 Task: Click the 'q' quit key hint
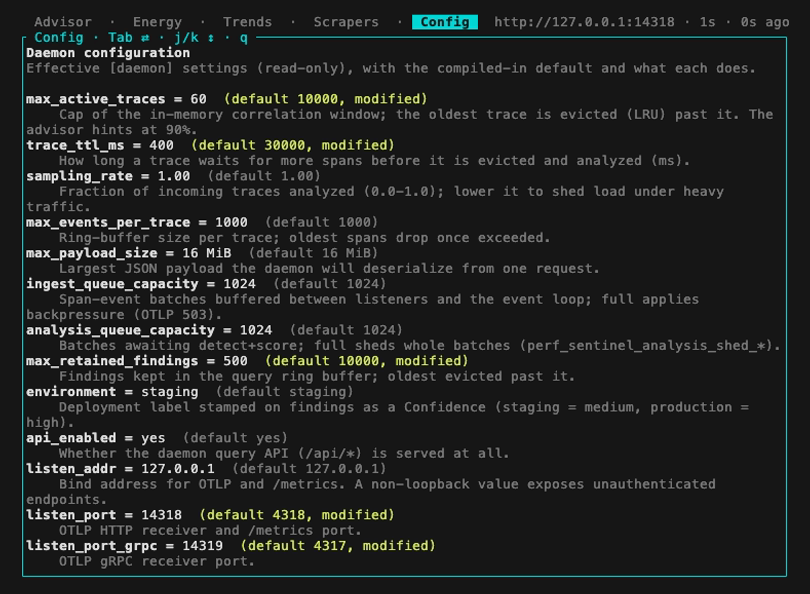(x=243, y=38)
